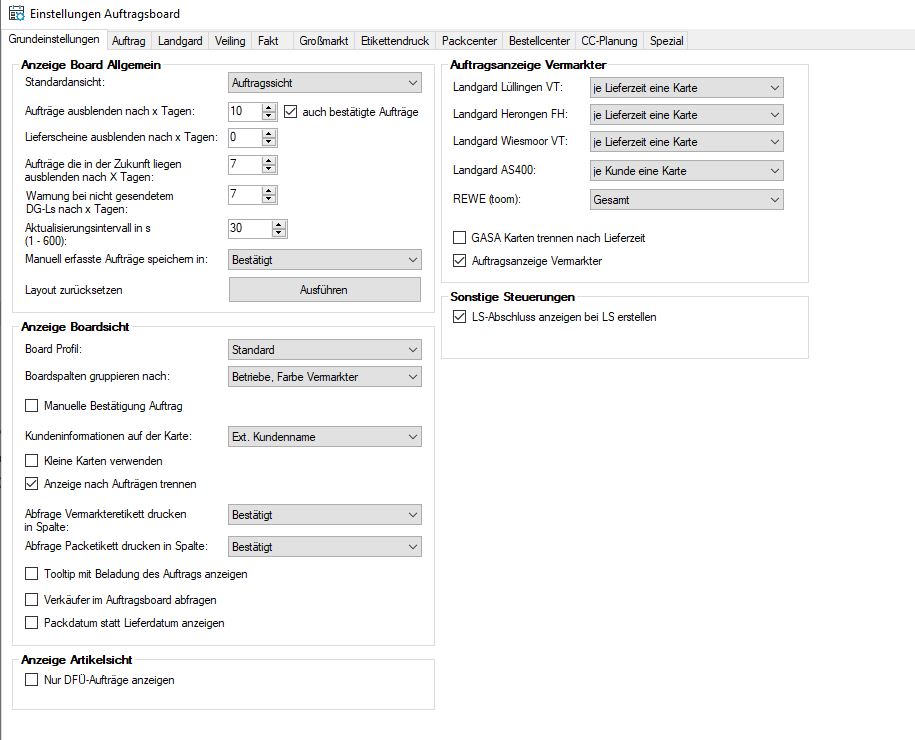
Task: Disable LS-Abschluss anzeigen bei LS erstellen
Action: [x=460, y=317]
